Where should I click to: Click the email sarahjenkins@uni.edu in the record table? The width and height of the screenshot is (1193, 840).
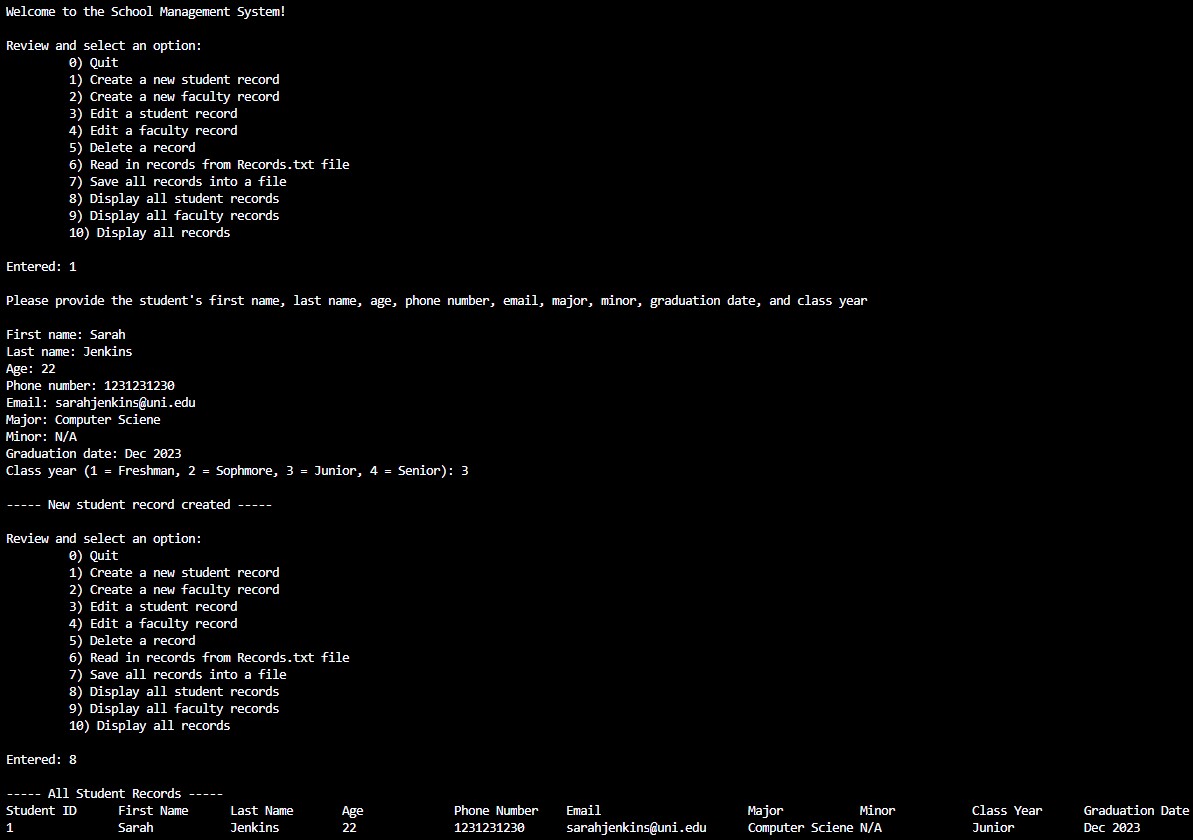tap(634, 827)
